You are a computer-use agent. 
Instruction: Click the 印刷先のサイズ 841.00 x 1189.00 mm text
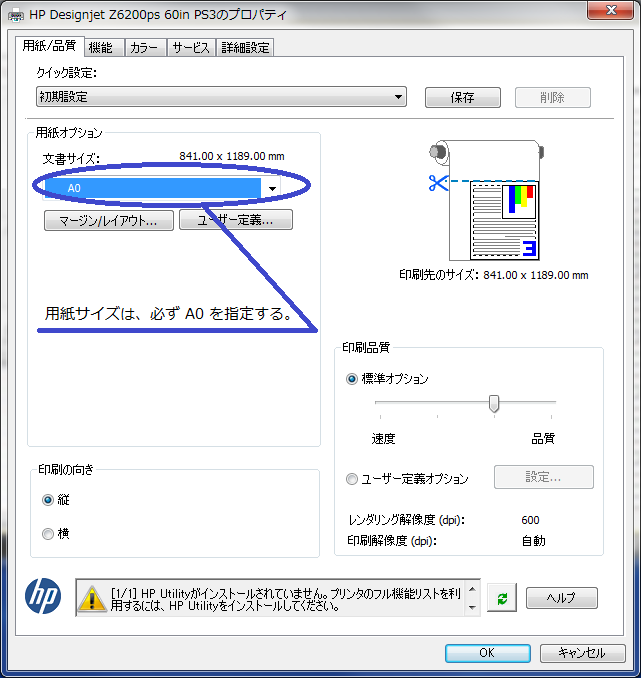494,275
